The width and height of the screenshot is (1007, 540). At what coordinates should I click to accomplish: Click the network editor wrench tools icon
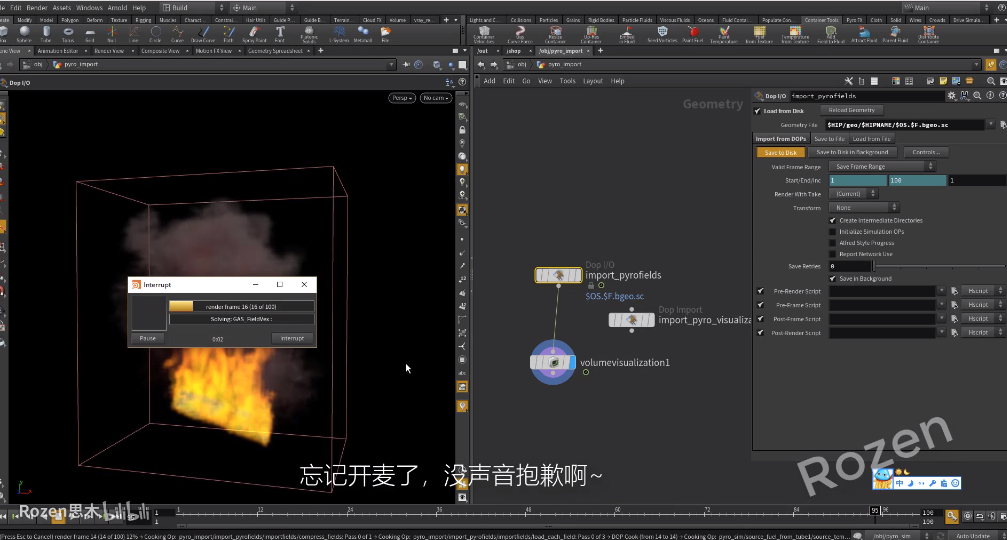[x=848, y=81]
